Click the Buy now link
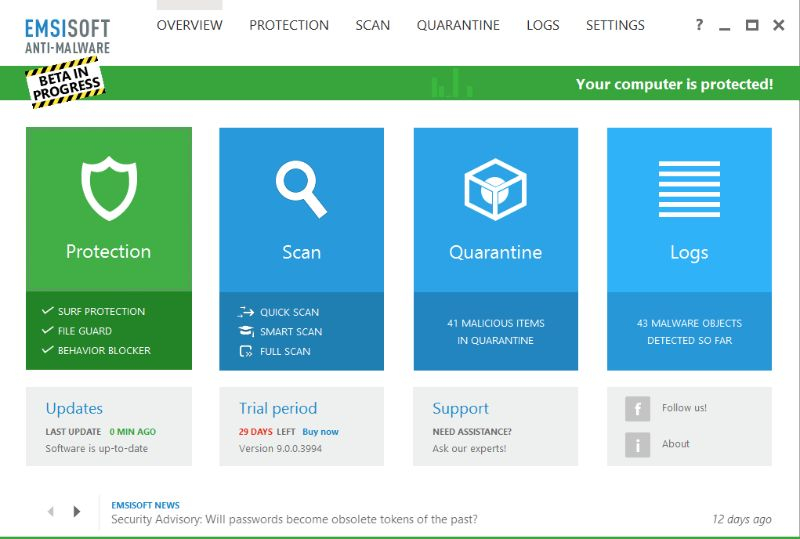Screen dimensions: 800x539 pos(320,432)
